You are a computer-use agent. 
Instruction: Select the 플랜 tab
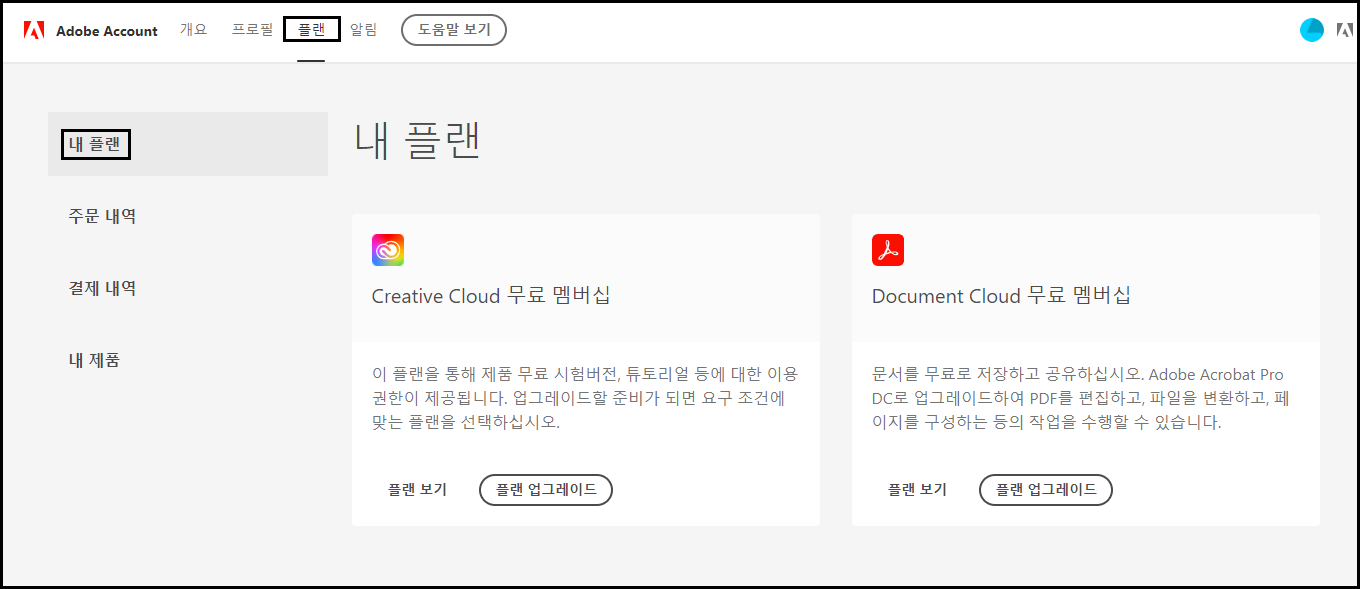click(312, 30)
